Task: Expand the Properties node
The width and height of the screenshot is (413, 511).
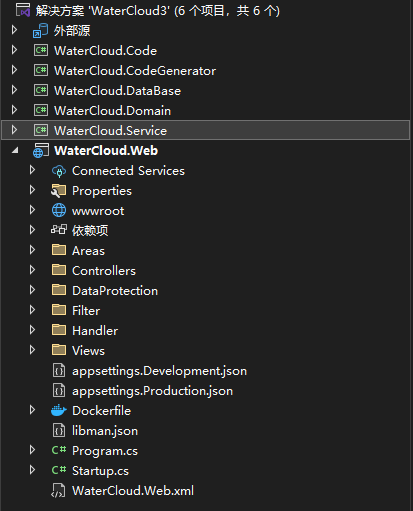Action: click(32, 190)
